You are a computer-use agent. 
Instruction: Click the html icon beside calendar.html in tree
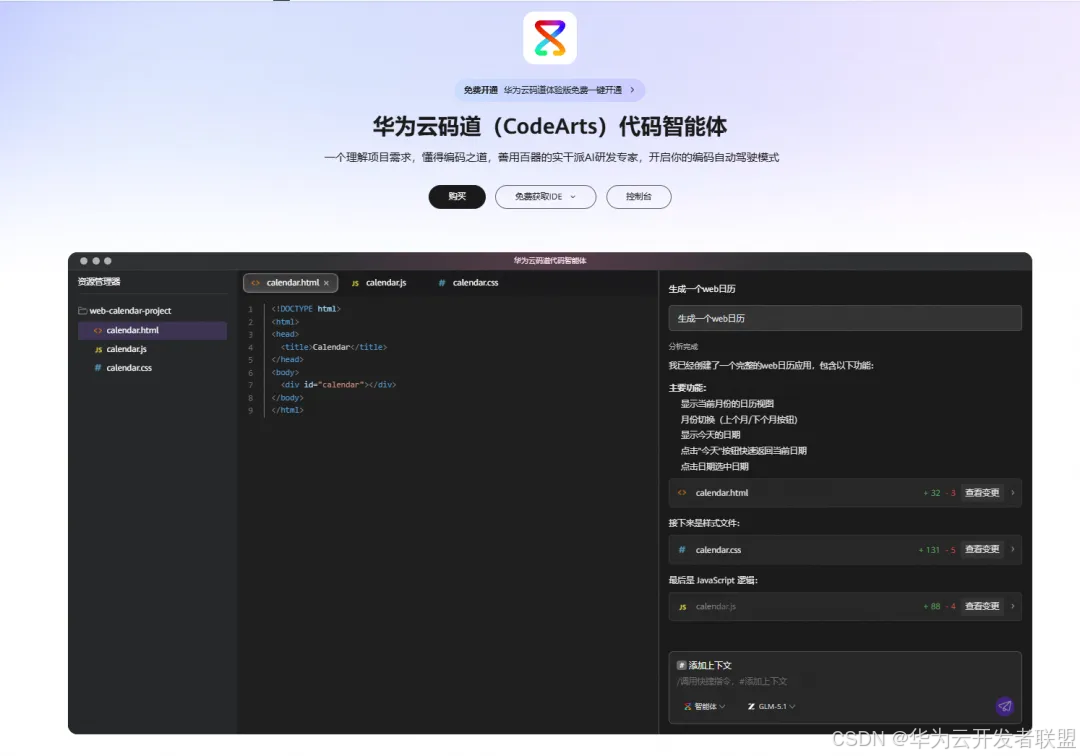coord(98,330)
